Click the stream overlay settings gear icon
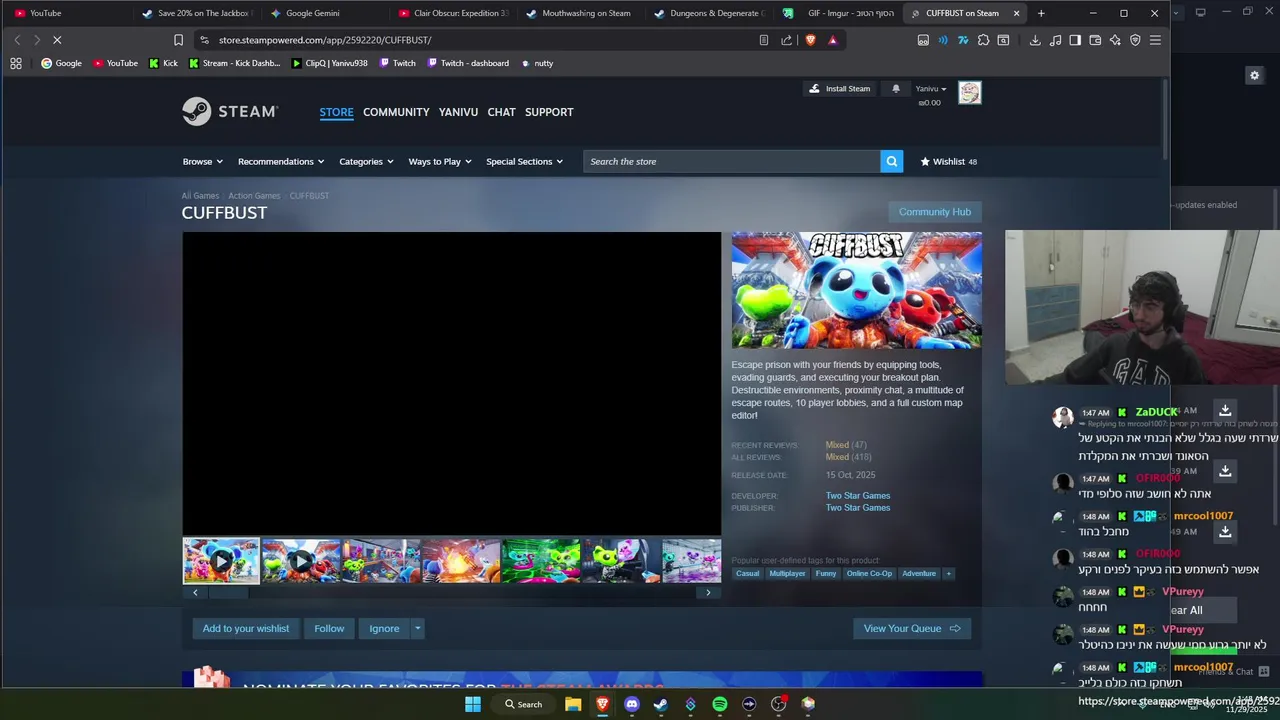 [x=1254, y=75]
